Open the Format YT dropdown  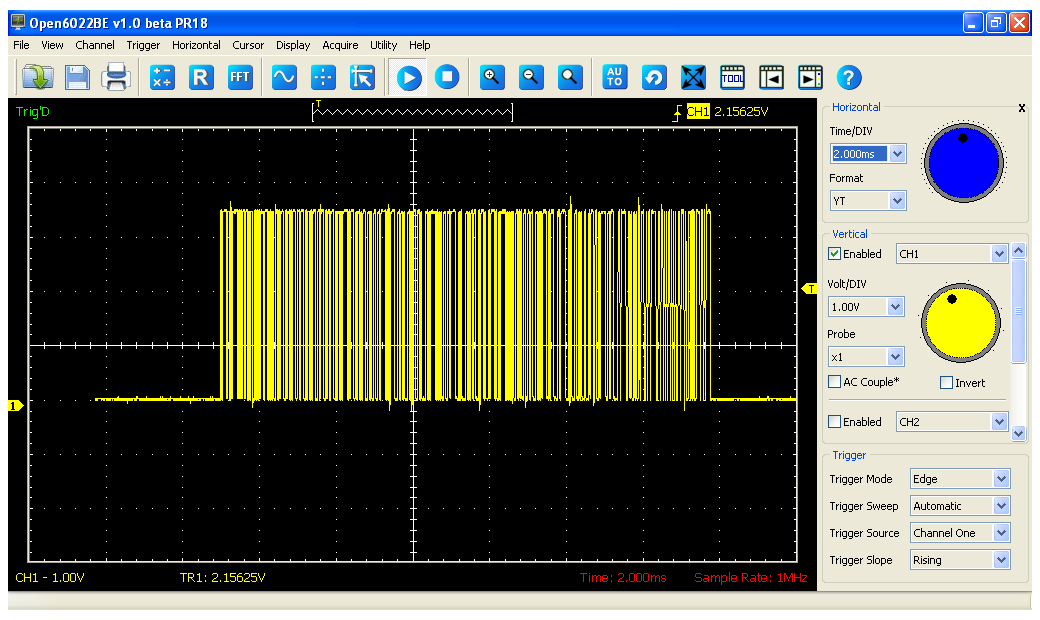tap(897, 200)
